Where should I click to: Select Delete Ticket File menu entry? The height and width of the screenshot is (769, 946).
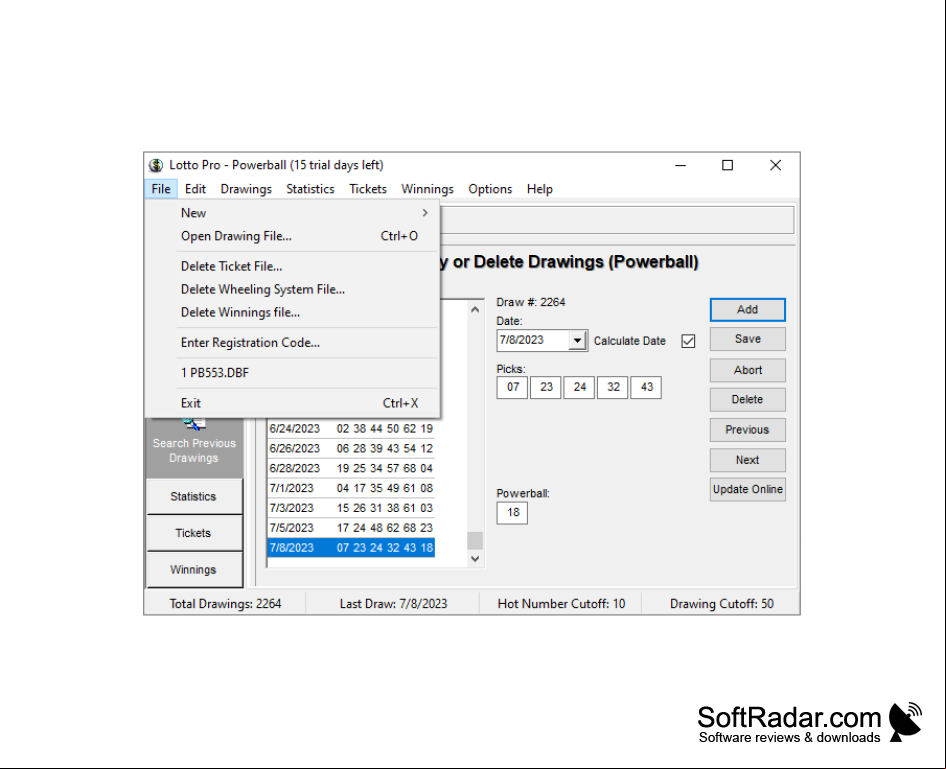[293, 266]
